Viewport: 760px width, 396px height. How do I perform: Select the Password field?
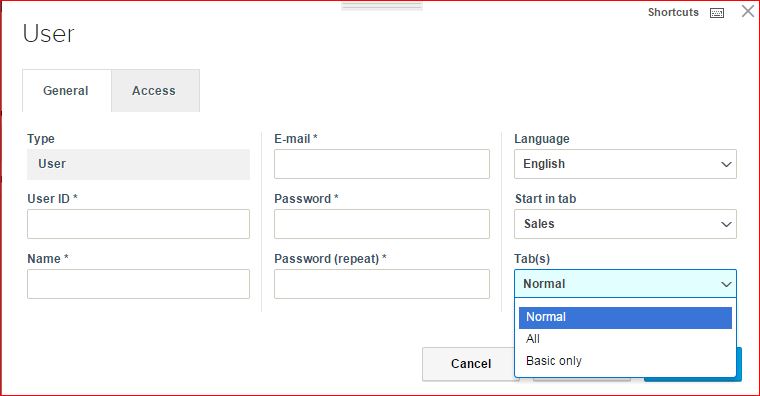[381, 224]
